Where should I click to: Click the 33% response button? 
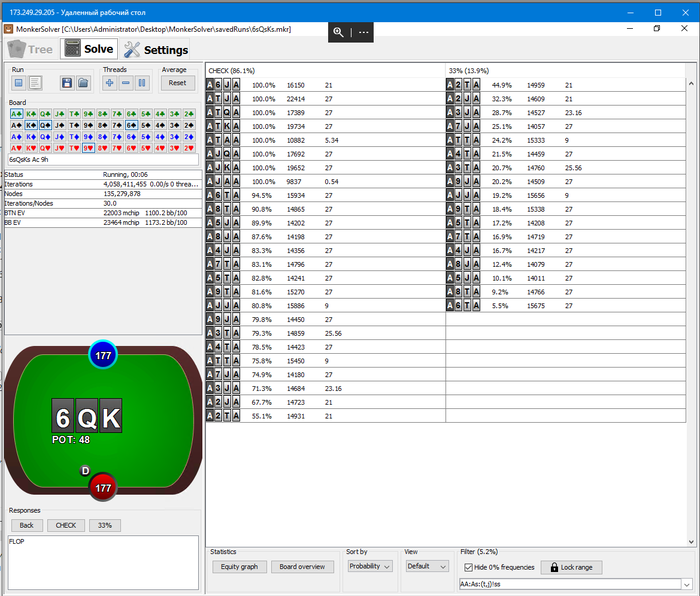point(104,525)
